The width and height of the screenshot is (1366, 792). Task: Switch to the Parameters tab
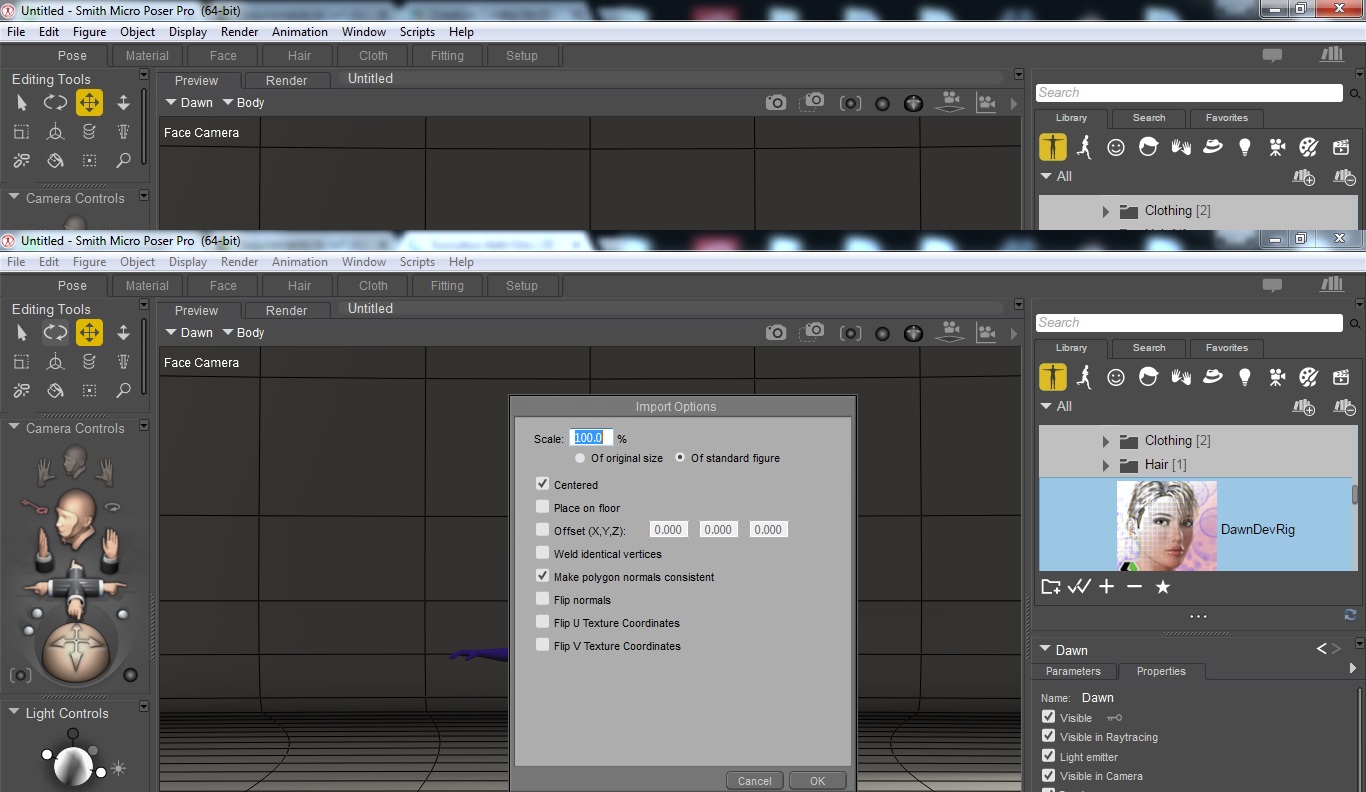pos(1073,671)
